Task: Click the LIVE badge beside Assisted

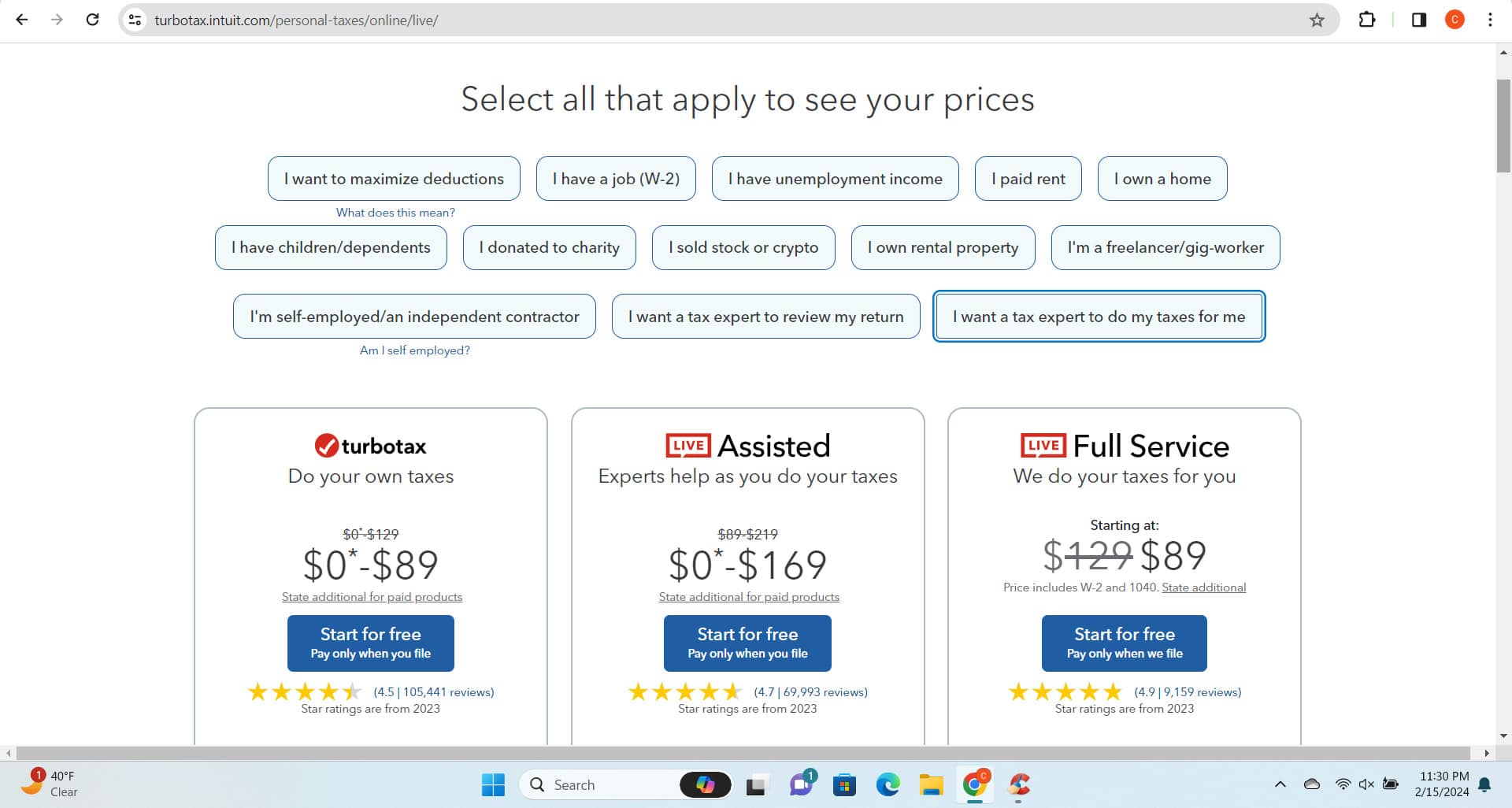Action: pos(688,446)
